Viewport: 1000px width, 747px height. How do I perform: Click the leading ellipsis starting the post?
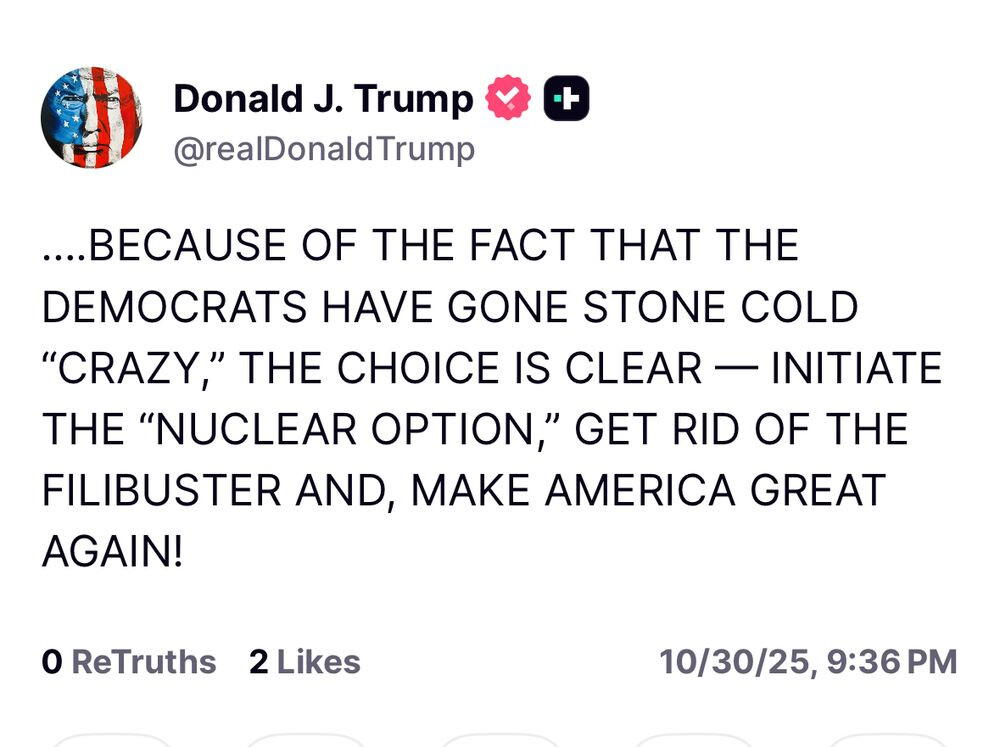[x=64, y=246]
